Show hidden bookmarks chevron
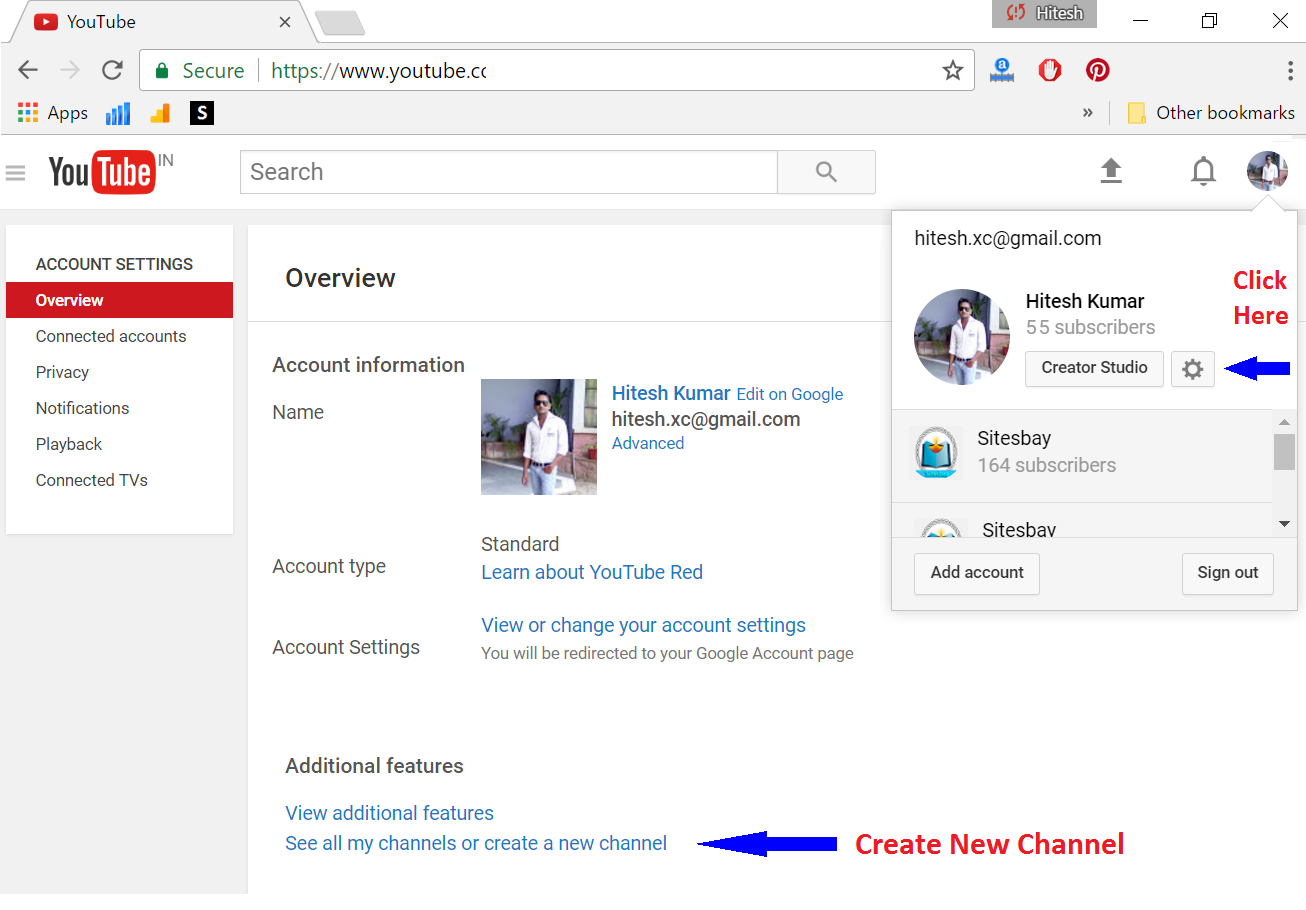 tap(1088, 113)
